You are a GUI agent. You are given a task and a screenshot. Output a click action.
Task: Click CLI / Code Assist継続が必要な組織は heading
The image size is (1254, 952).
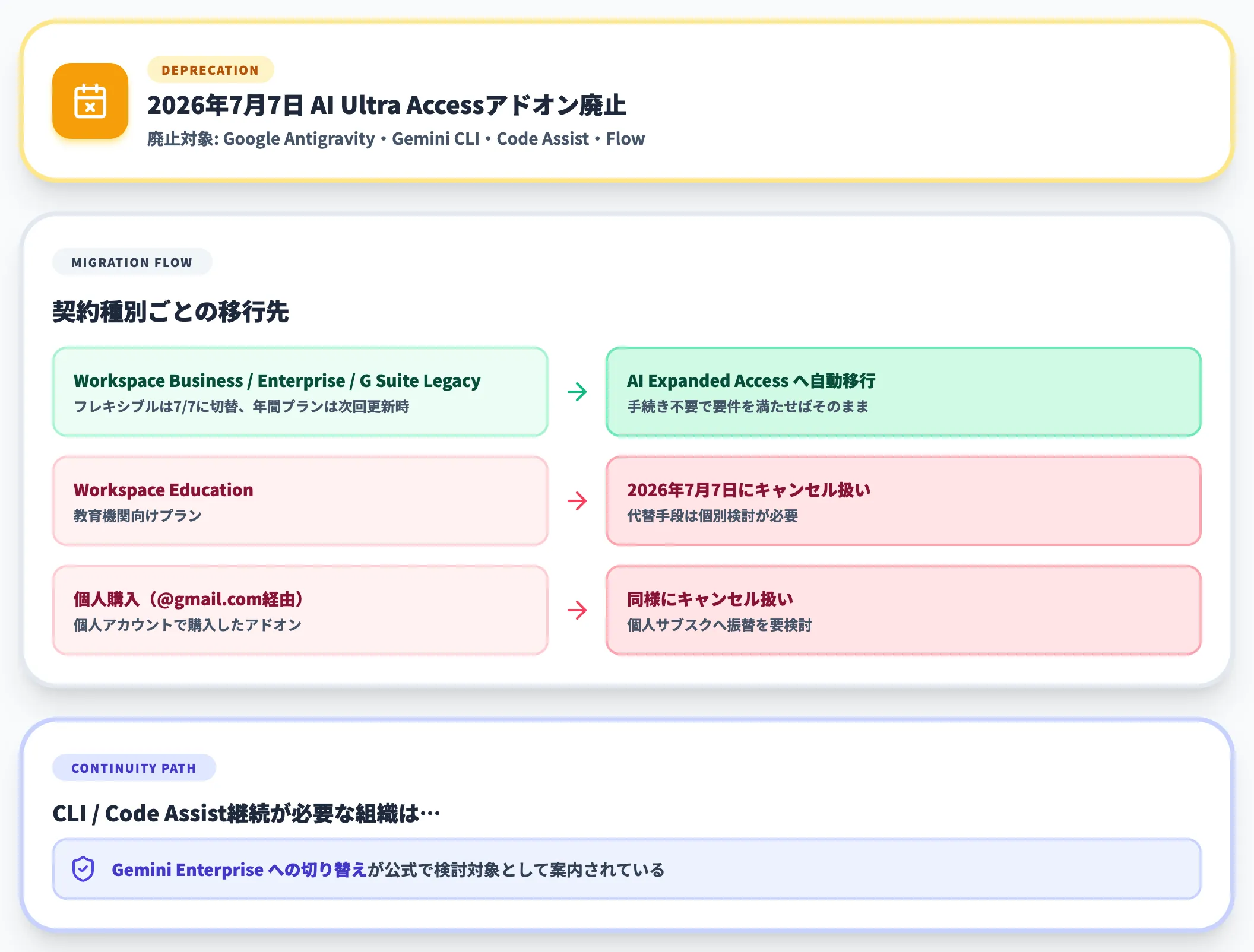tap(246, 813)
